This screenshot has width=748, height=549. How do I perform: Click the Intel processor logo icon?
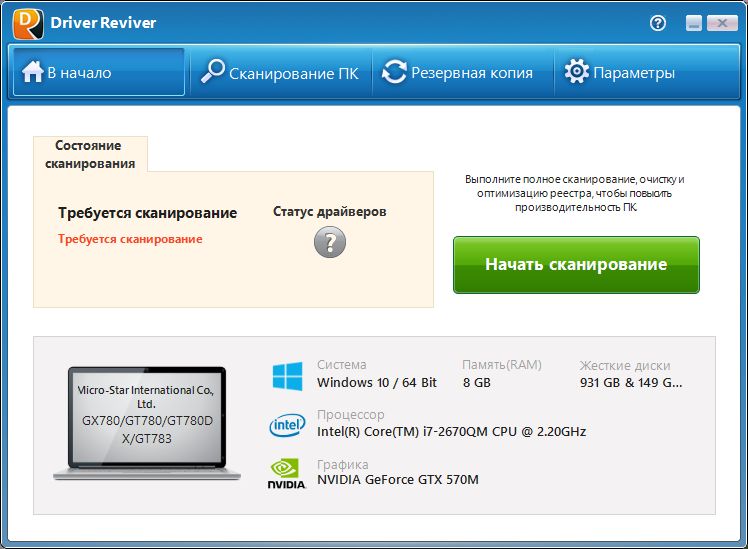coord(287,425)
